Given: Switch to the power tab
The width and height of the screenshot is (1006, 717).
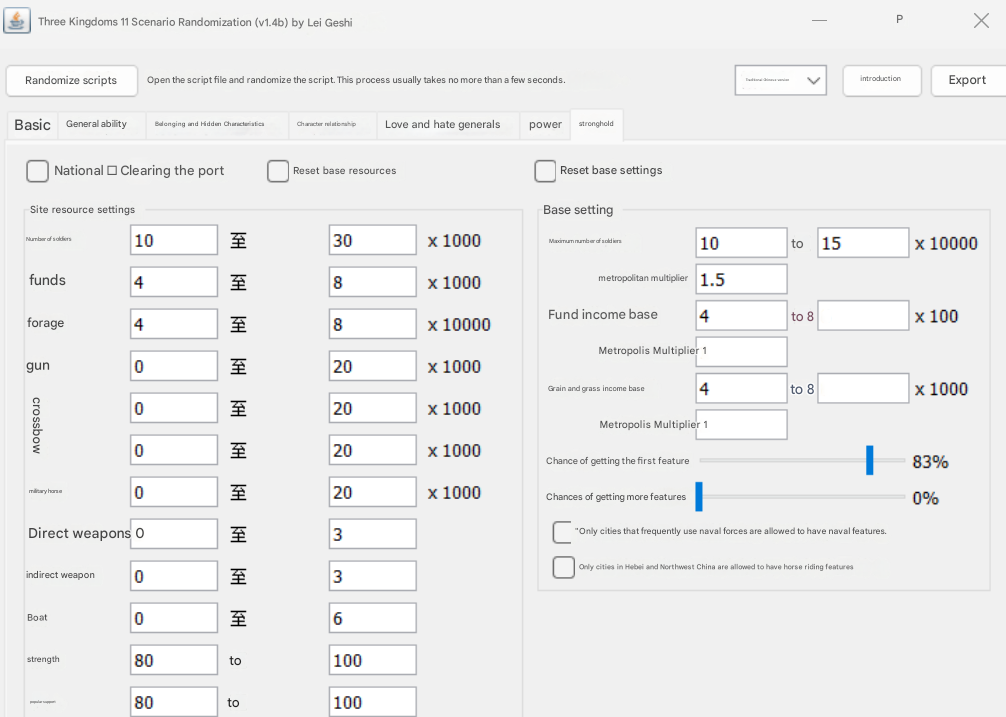Looking at the screenshot, I should 545,124.
